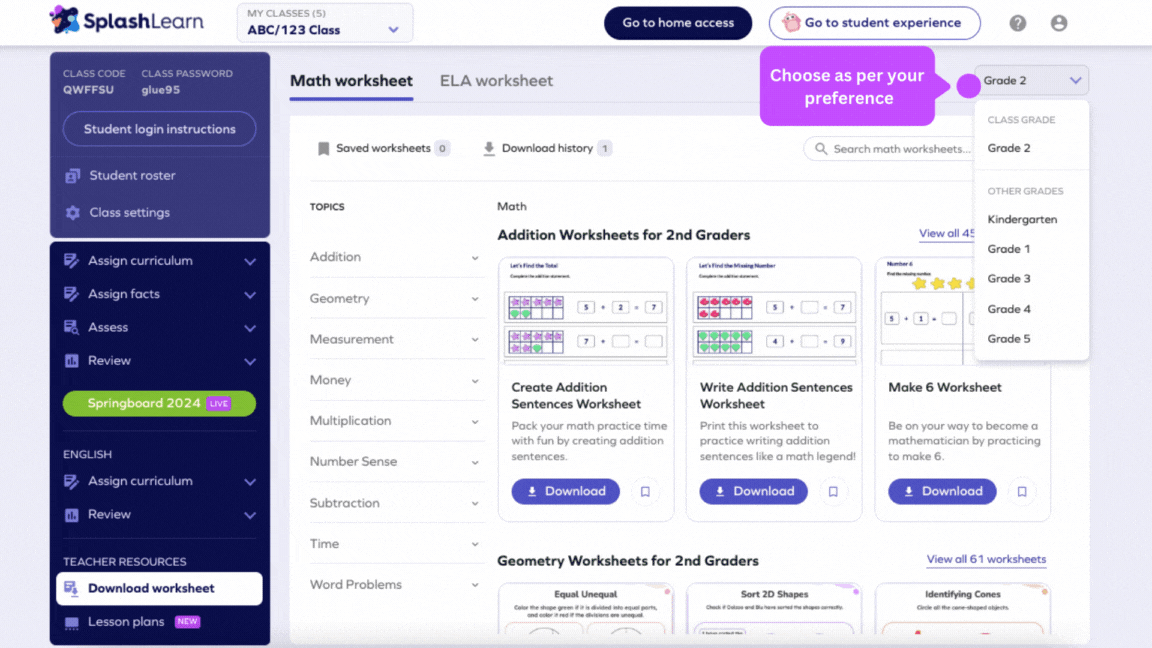Image resolution: width=1152 pixels, height=648 pixels.
Task: Click the Search math worksheets field
Action: 889,148
